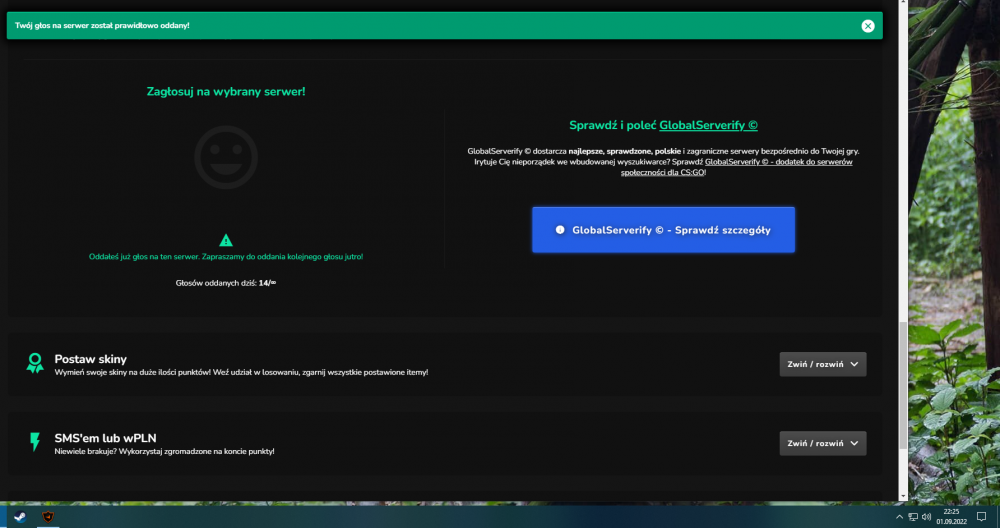The image size is (1000, 528).
Task: Expand SMS'em lub wPLN with Zwiń / rozwiń
Action: click(x=823, y=443)
